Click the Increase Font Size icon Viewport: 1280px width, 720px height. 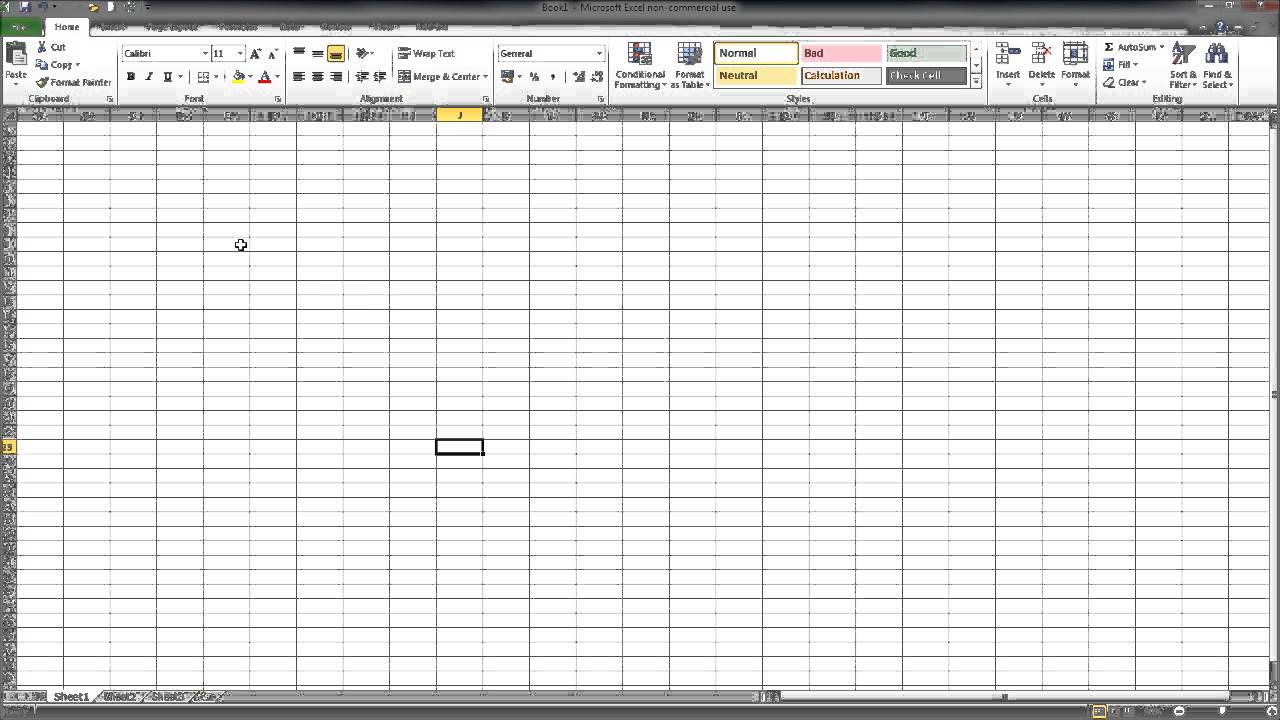pos(256,54)
